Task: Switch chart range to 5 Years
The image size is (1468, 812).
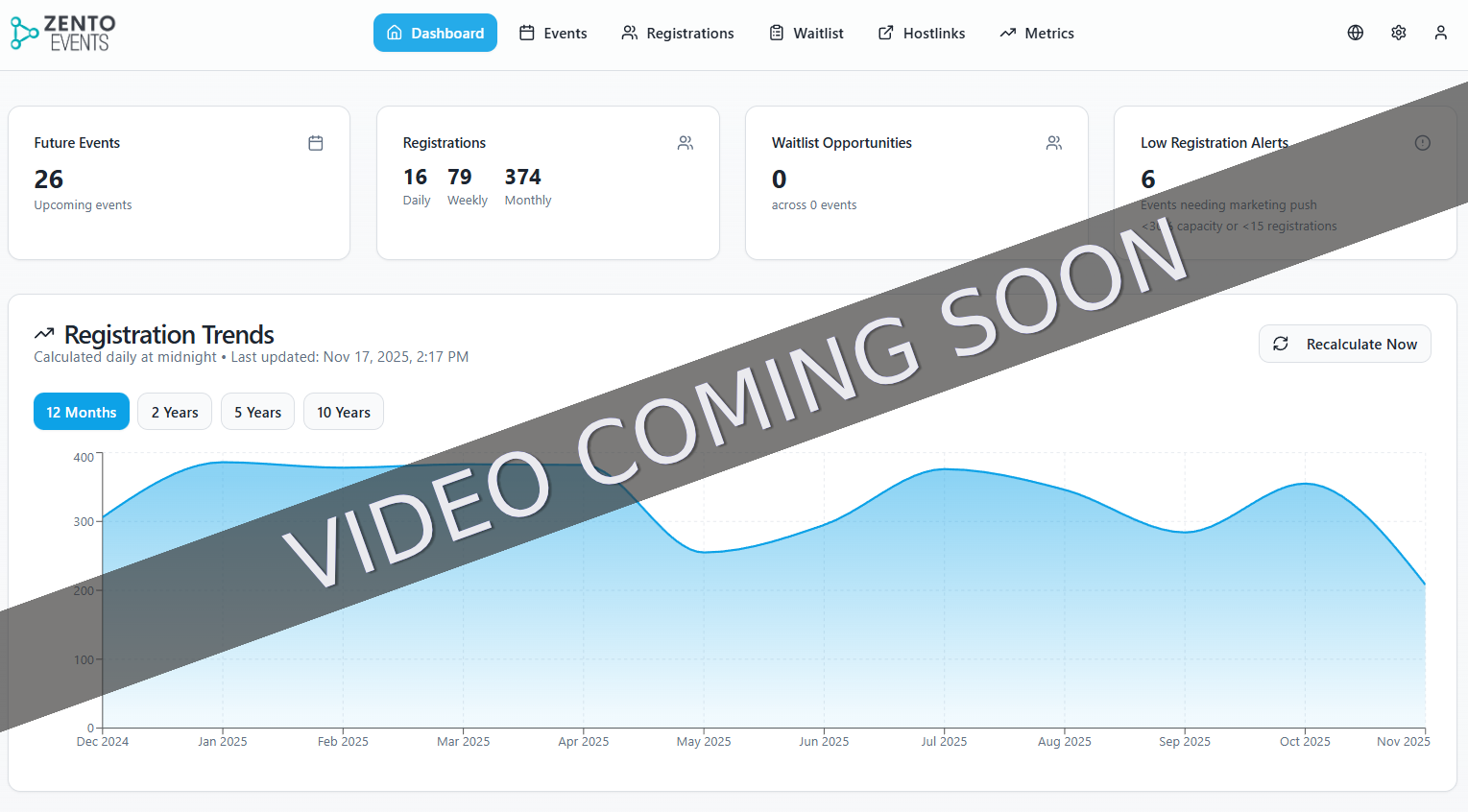Action: point(257,412)
